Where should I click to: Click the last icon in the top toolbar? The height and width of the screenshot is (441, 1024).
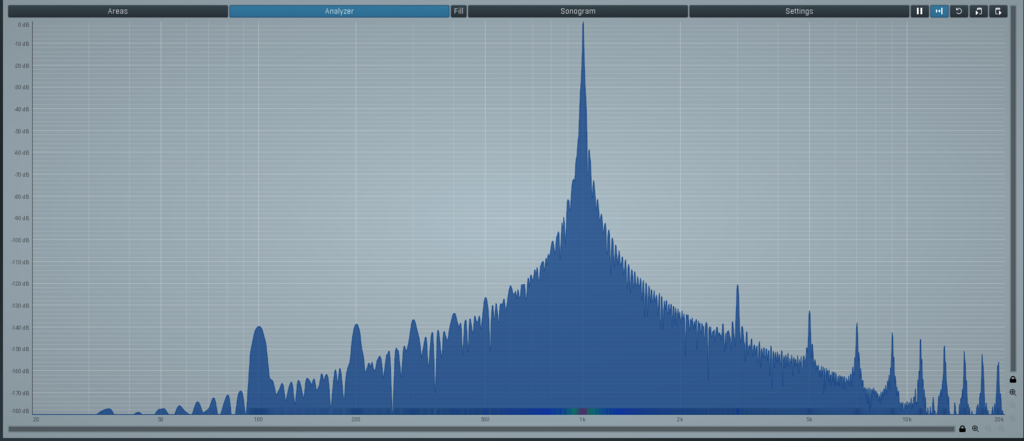tap(998, 11)
